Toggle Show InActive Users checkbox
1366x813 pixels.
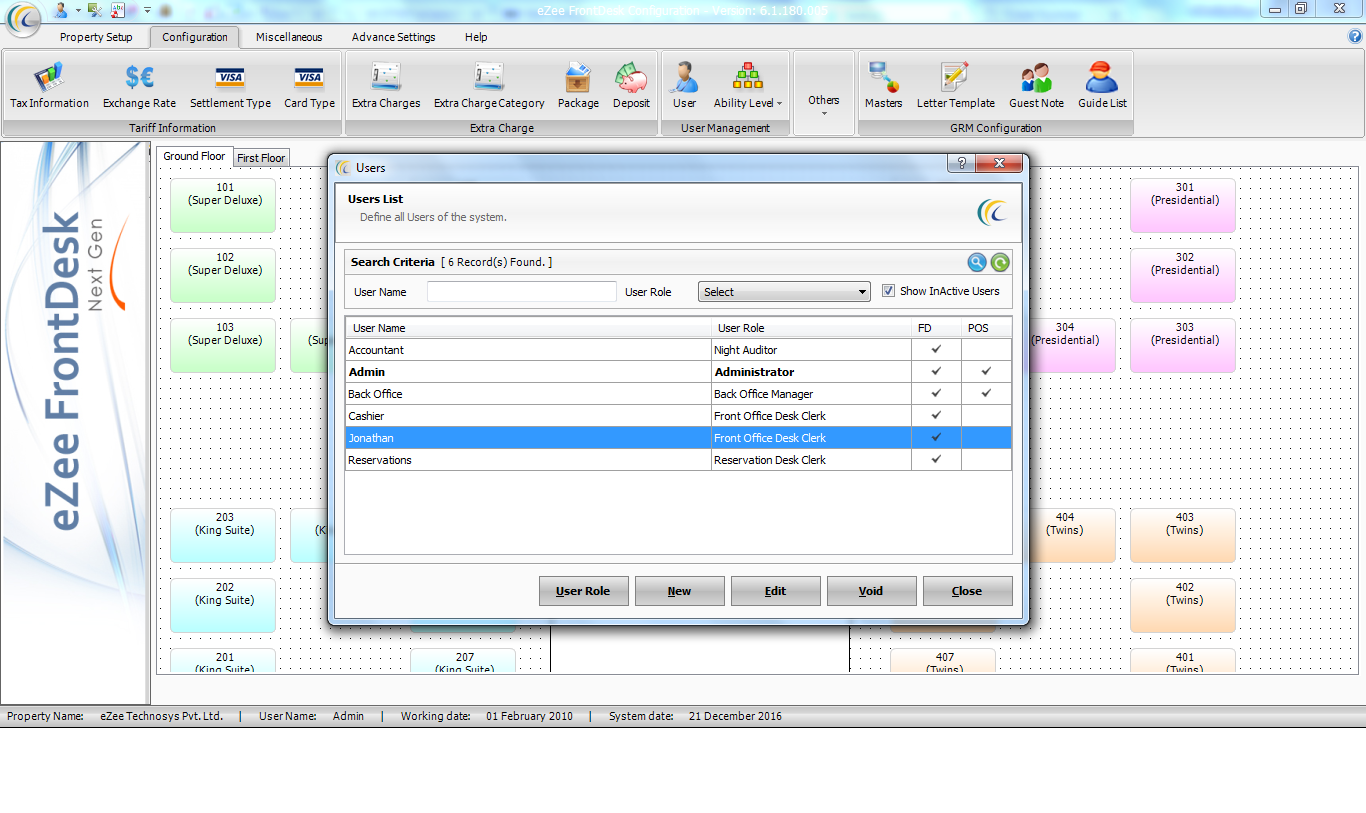[x=888, y=291]
